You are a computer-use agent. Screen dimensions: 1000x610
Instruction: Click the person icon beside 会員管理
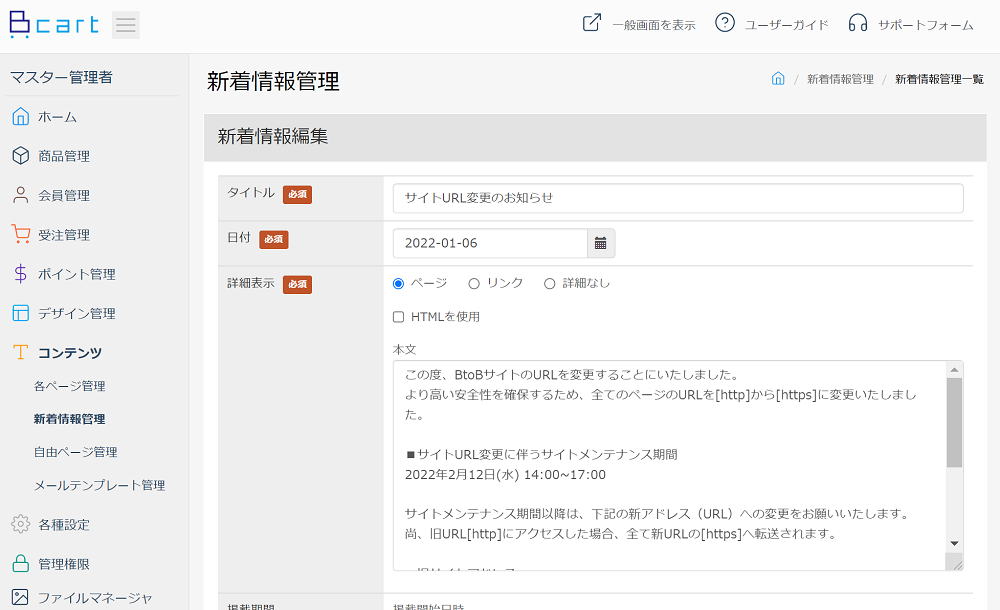click(x=20, y=195)
